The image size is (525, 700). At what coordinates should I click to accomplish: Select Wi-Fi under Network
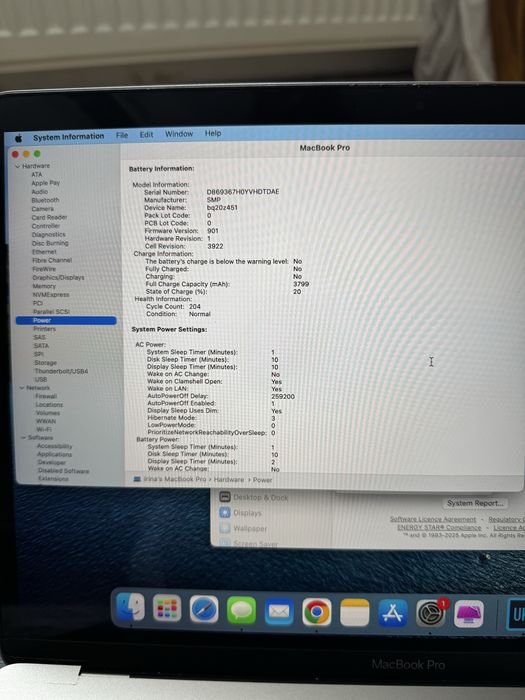44,429
